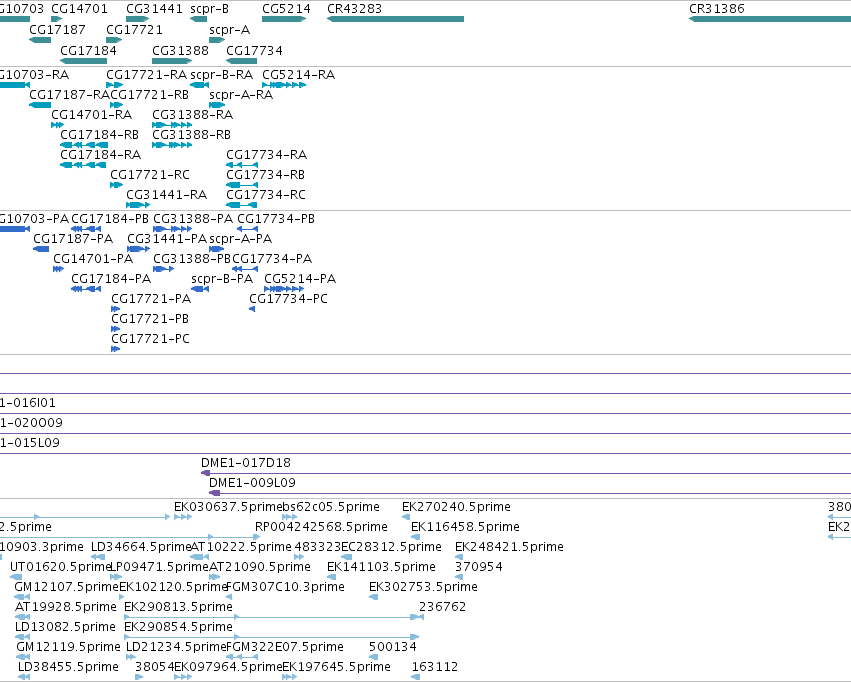
Task: Select transcript scpr-B-RA
Action: point(221,74)
